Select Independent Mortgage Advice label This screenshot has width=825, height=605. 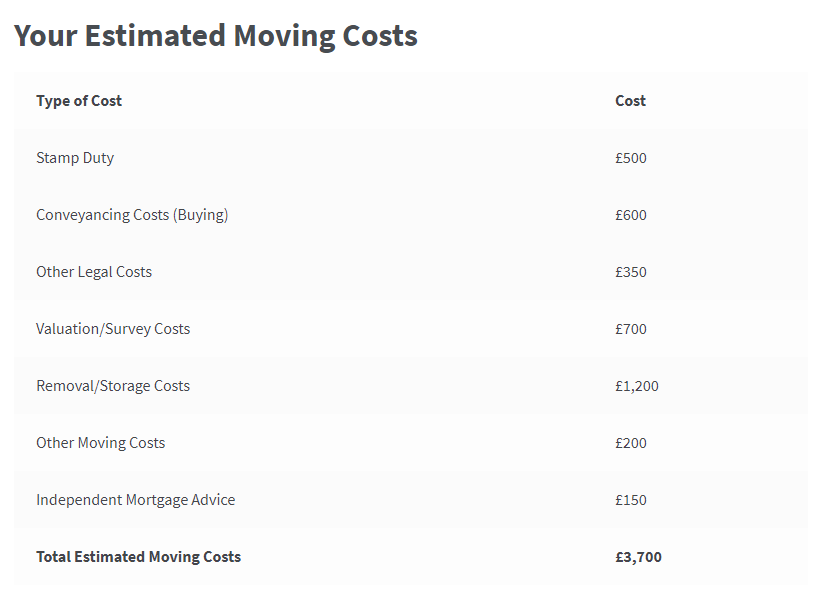click(136, 500)
